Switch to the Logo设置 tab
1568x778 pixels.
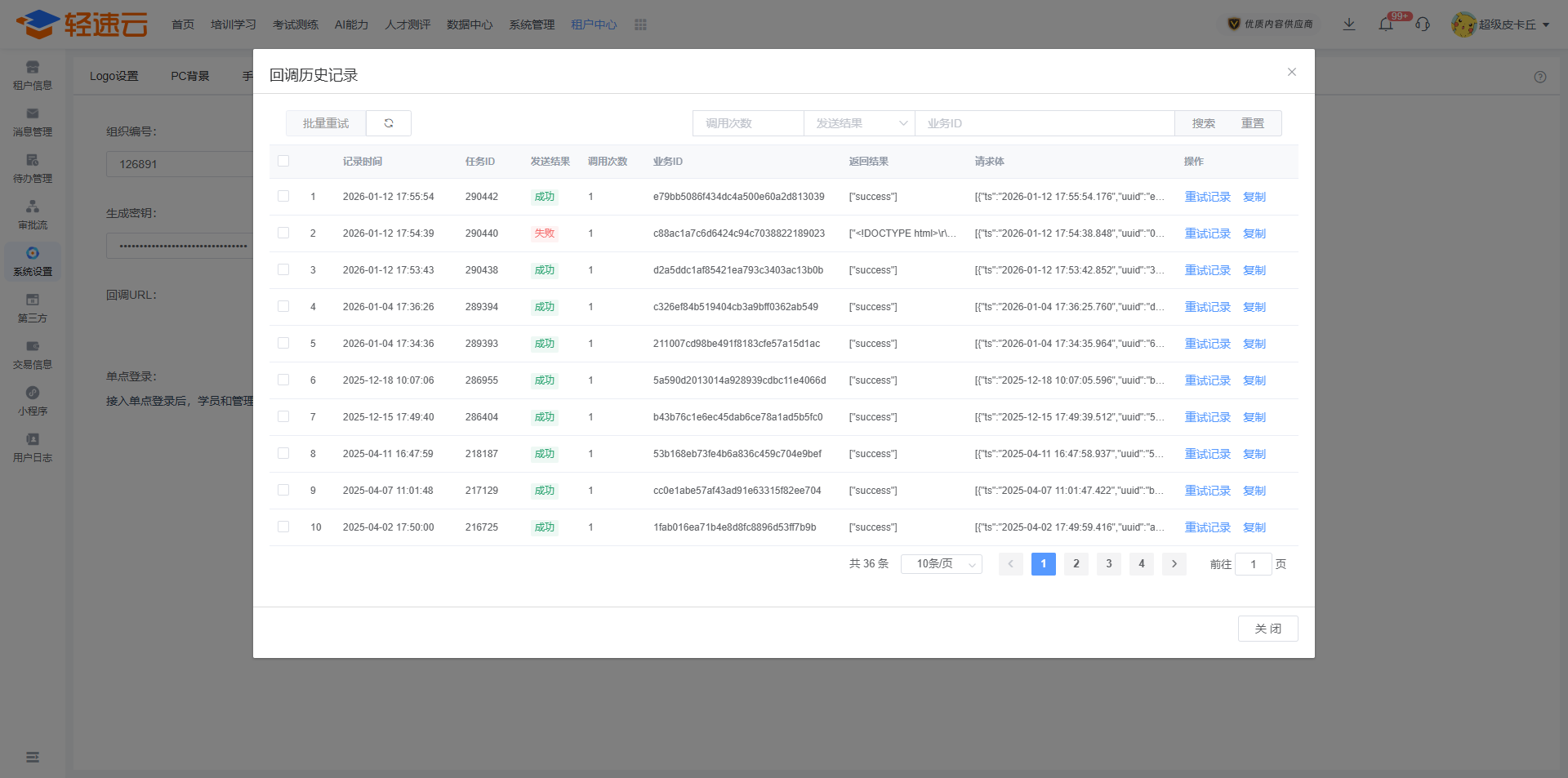(x=114, y=76)
